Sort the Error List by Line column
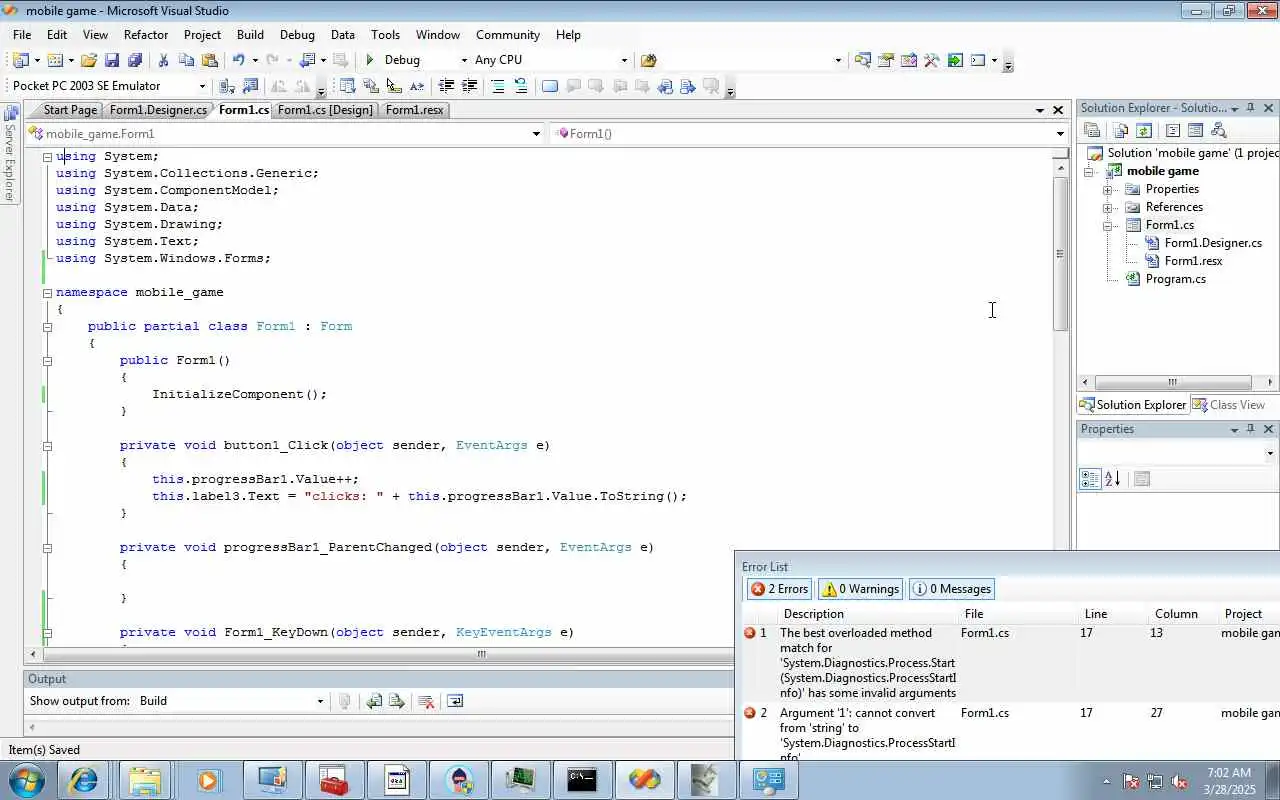The height and width of the screenshot is (800, 1280). (1095, 614)
